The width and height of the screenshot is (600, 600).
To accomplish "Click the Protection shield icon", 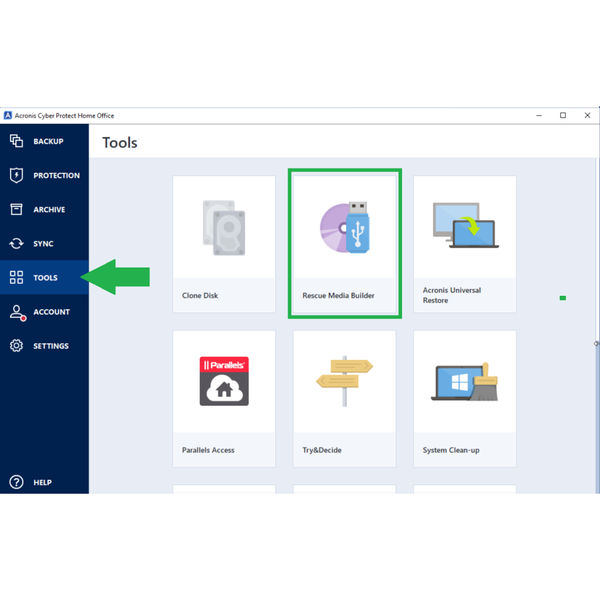I will [16, 175].
